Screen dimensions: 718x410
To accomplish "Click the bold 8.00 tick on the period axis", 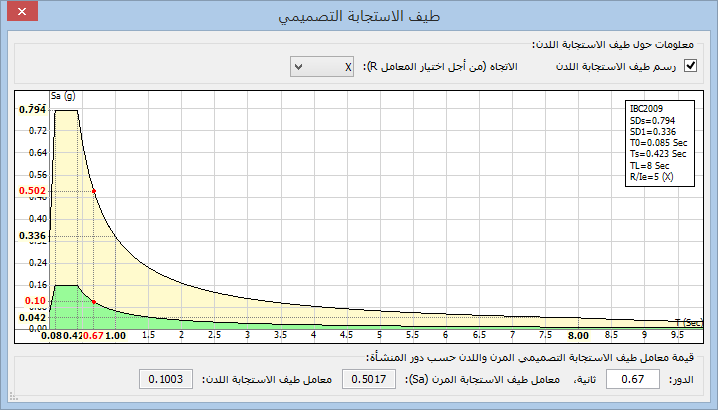I will [577, 336].
